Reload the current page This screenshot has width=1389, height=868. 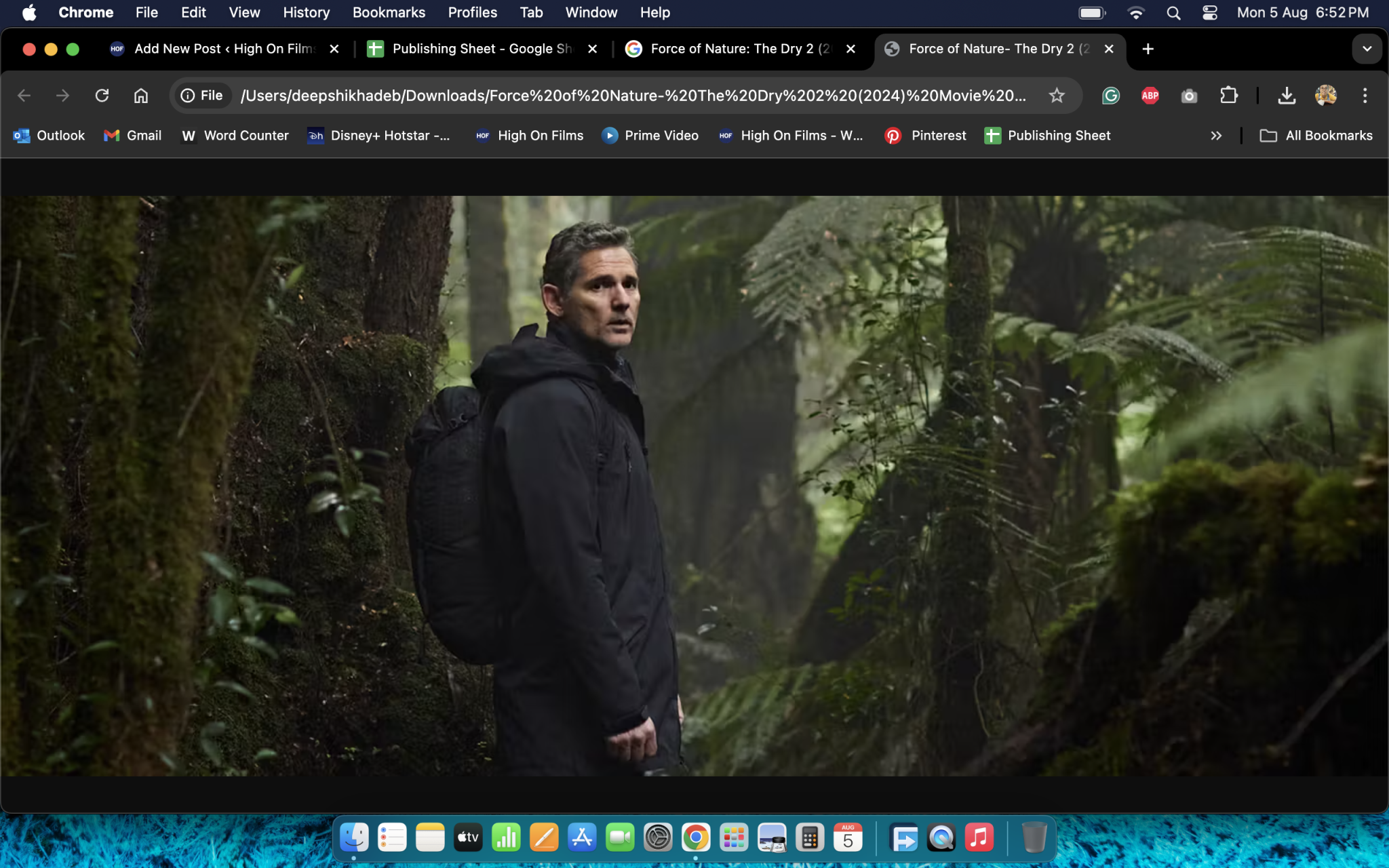pos(102,96)
